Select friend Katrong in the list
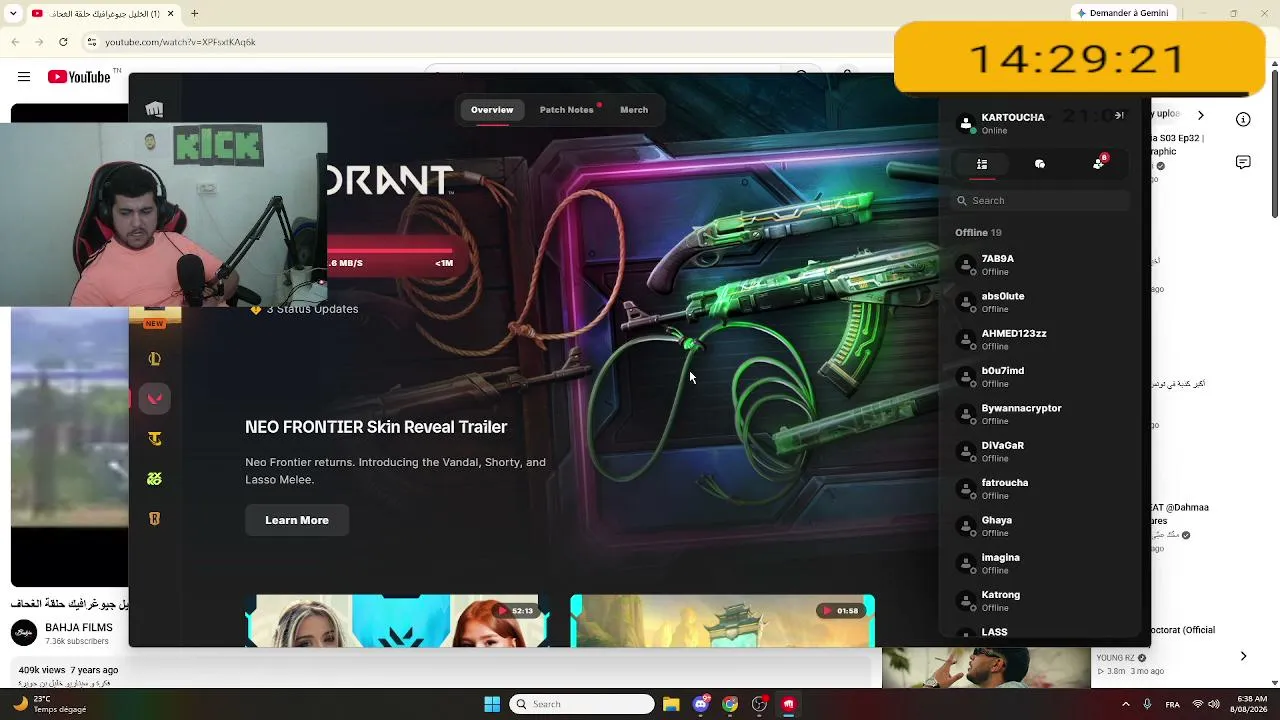 click(1040, 600)
